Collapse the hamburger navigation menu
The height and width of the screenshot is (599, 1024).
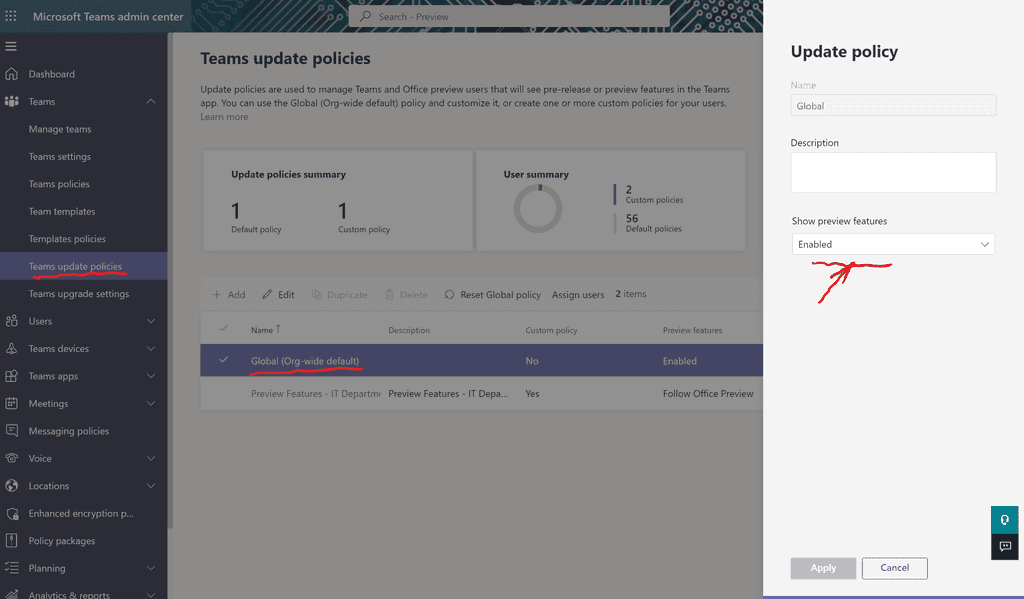click(12, 47)
